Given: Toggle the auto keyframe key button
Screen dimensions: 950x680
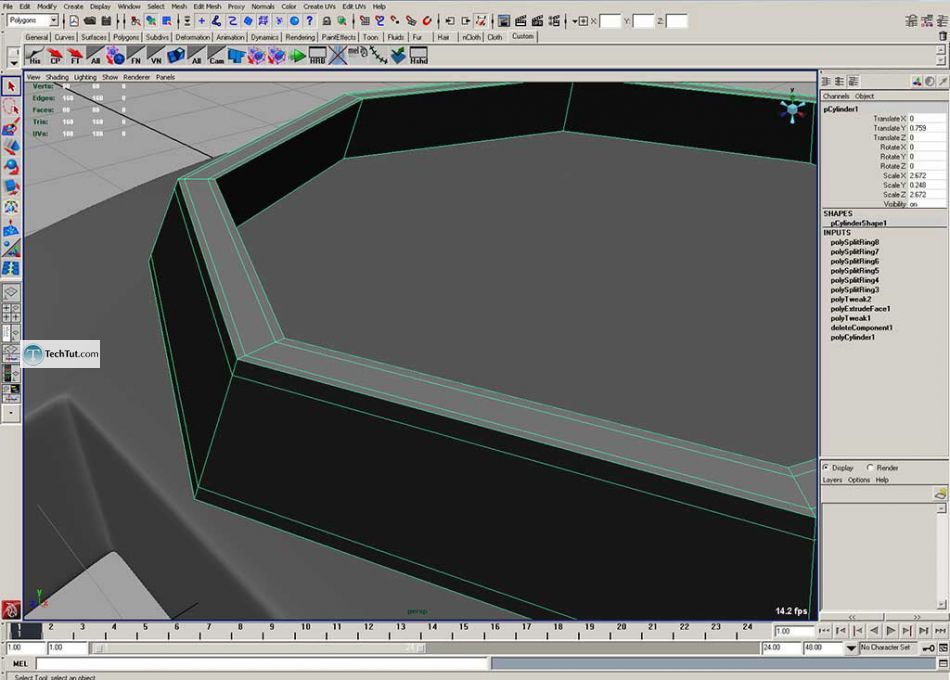Looking at the screenshot, I should 929,648.
